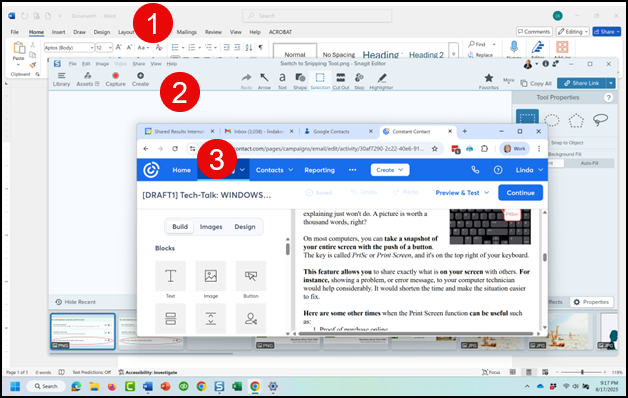The width and height of the screenshot is (628, 398).
Task: Click the Create icon in Snagit
Action: tap(140, 79)
